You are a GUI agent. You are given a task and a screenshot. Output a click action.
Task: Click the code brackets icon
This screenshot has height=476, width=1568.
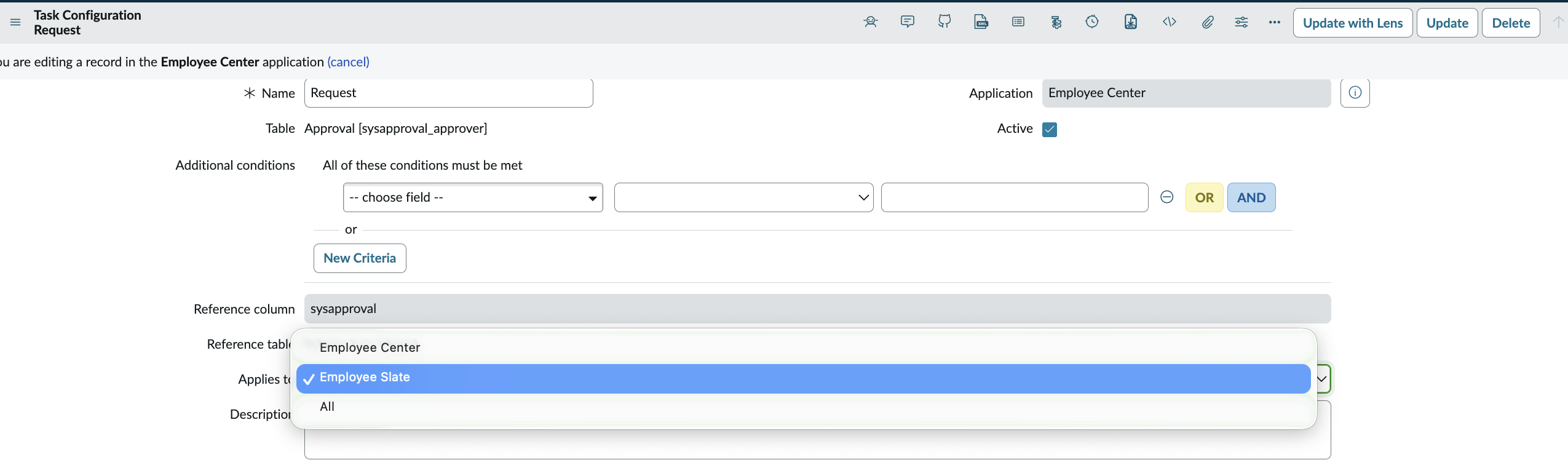(1169, 22)
